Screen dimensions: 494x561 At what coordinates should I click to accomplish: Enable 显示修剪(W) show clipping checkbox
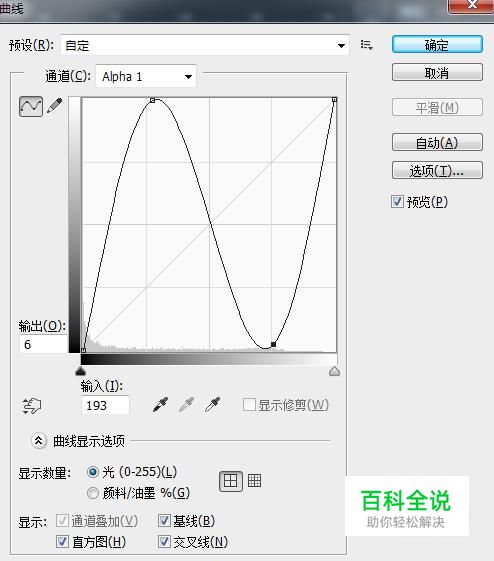249,405
